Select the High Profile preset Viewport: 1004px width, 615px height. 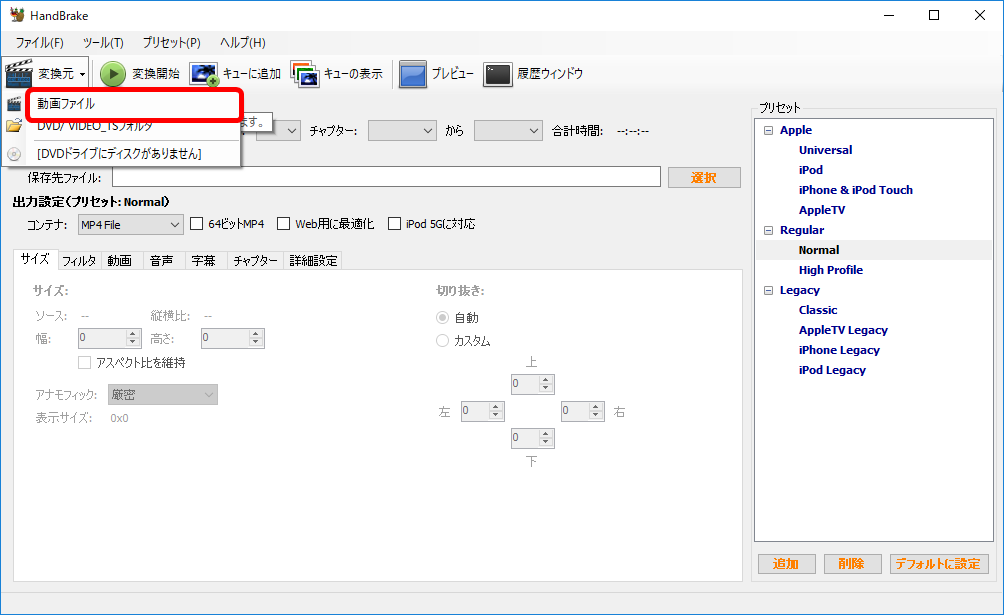pos(830,270)
